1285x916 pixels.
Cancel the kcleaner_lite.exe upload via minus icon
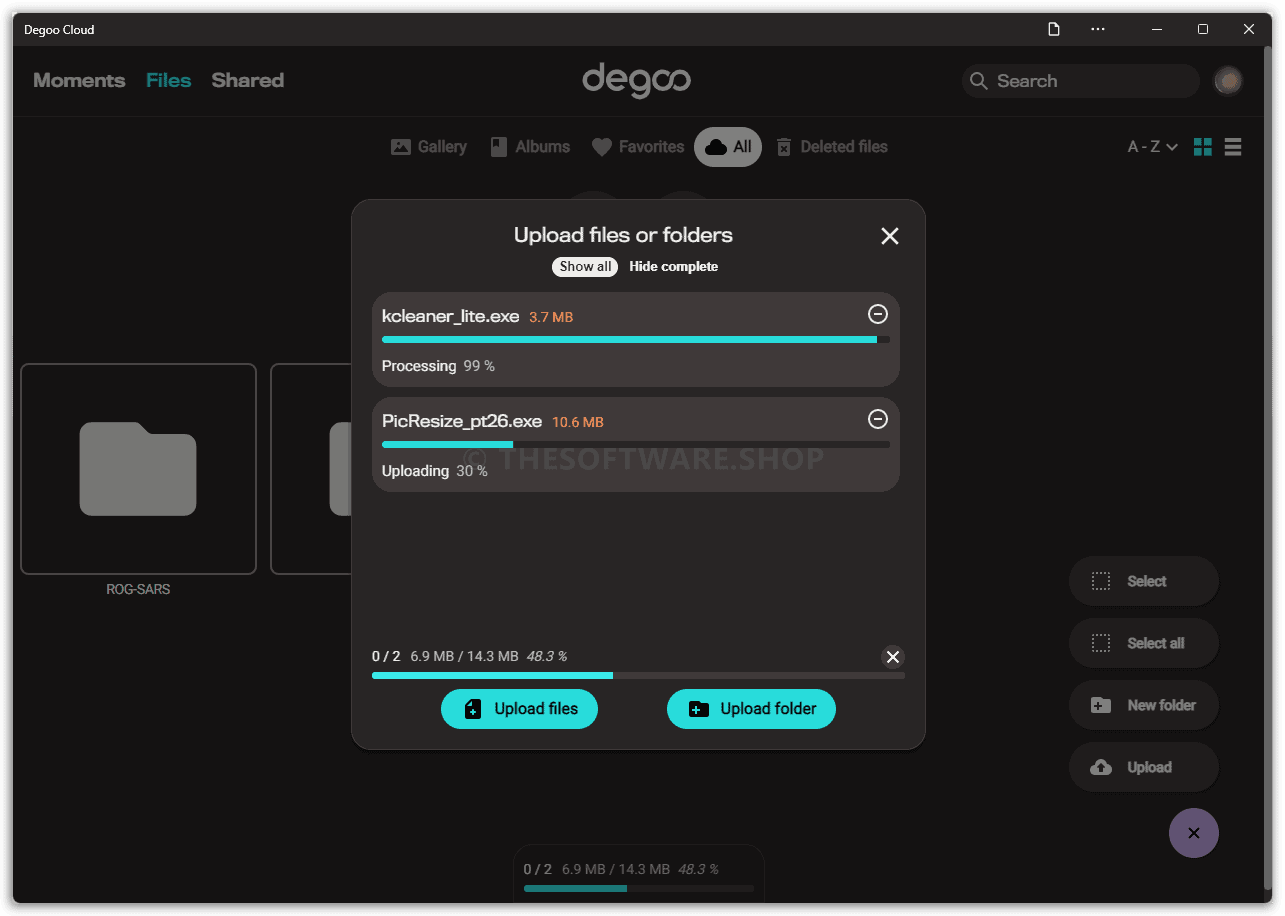pyautogui.click(x=877, y=314)
